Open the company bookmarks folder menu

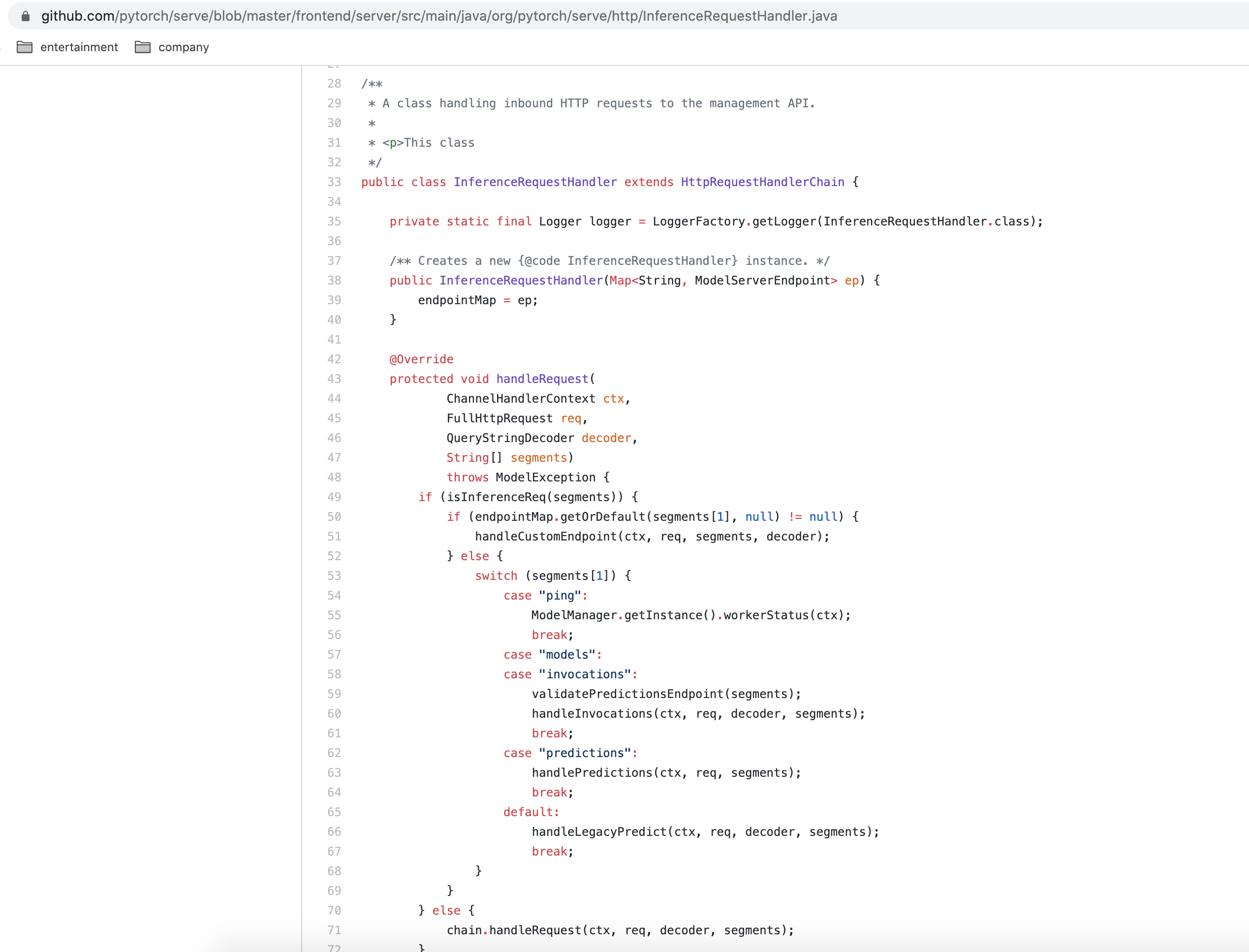pos(183,47)
